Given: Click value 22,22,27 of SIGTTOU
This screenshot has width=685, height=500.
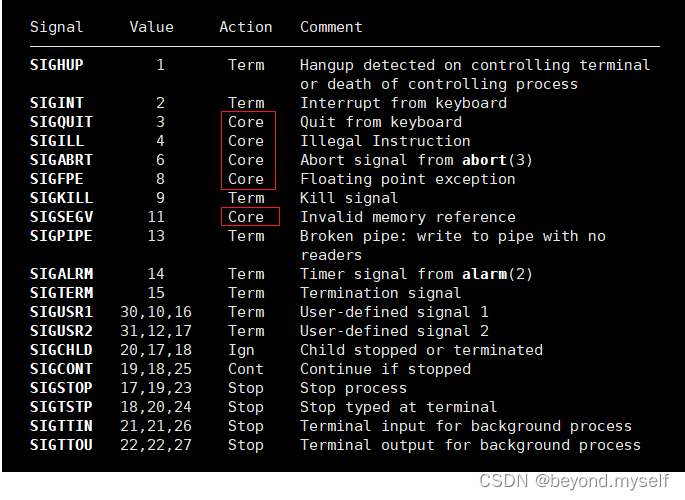Looking at the screenshot, I should [156, 445].
